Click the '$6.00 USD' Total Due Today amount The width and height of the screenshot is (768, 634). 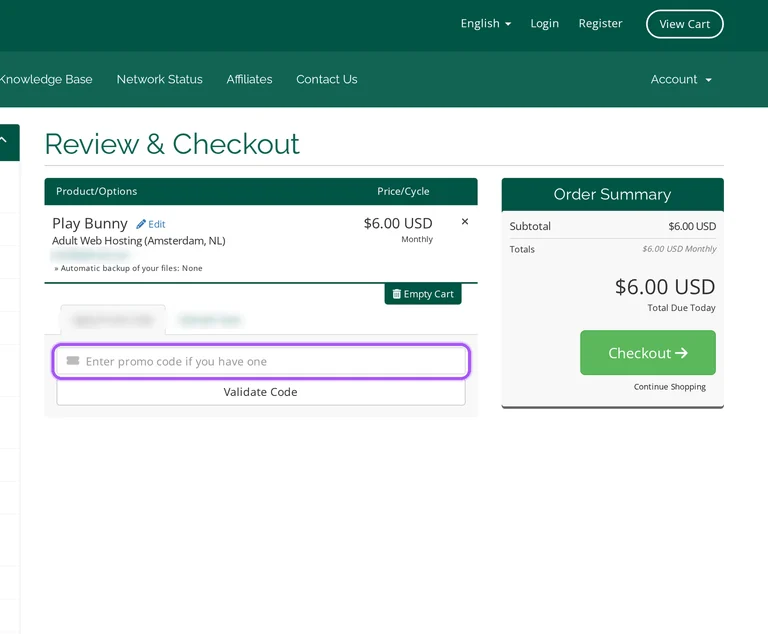665,287
